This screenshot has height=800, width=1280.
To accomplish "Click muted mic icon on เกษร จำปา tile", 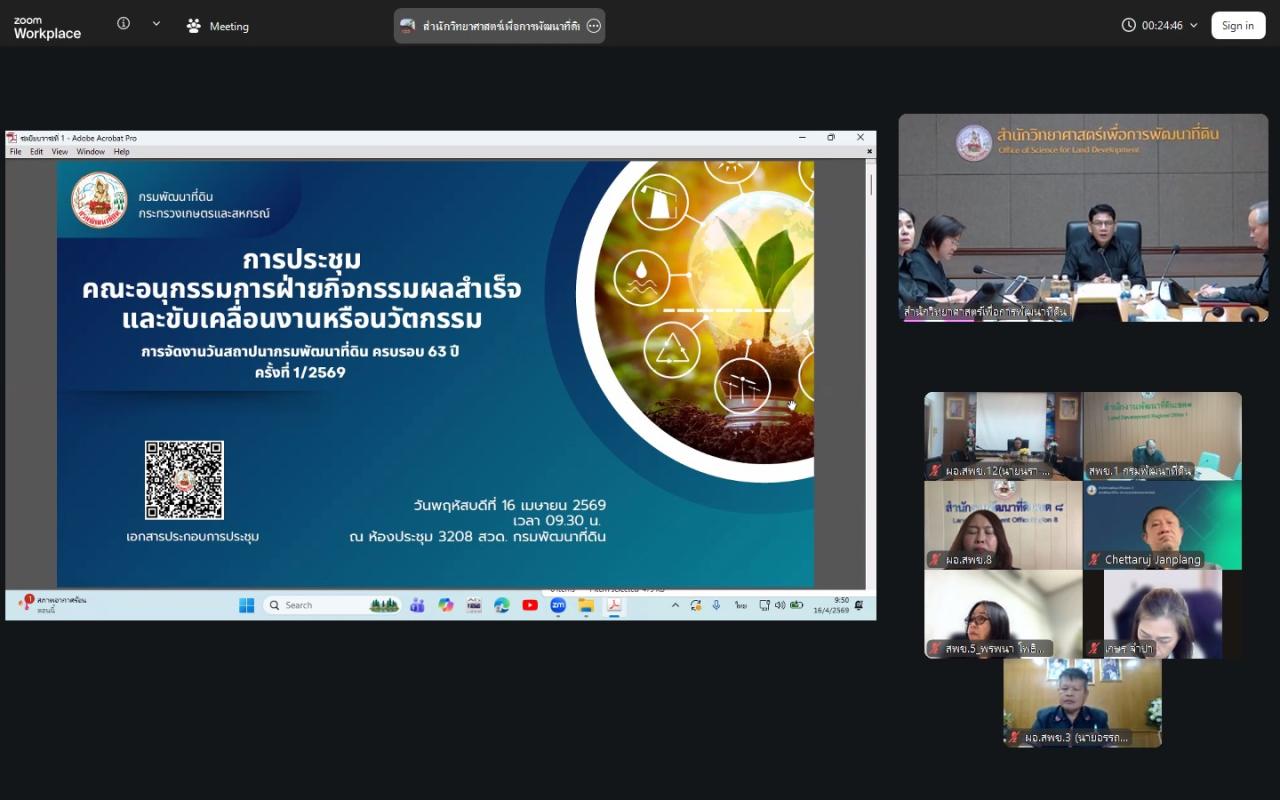I will click(x=1095, y=649).
